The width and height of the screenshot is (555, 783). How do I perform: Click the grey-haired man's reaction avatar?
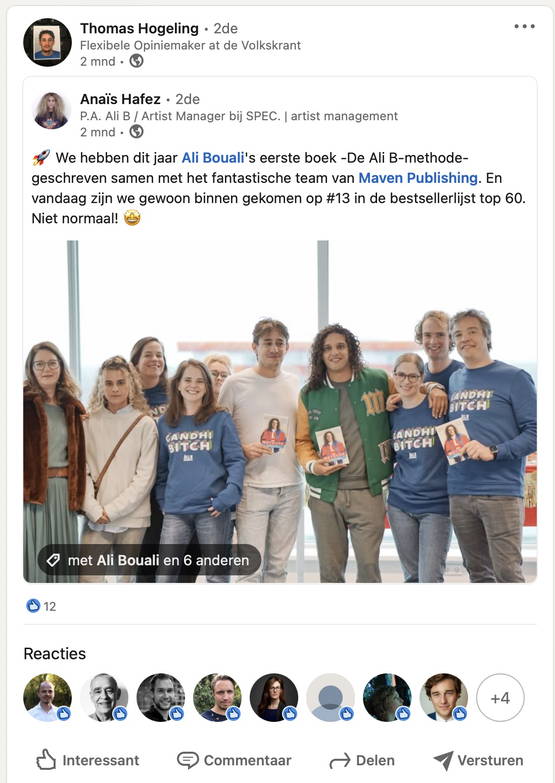click(104, 698)
